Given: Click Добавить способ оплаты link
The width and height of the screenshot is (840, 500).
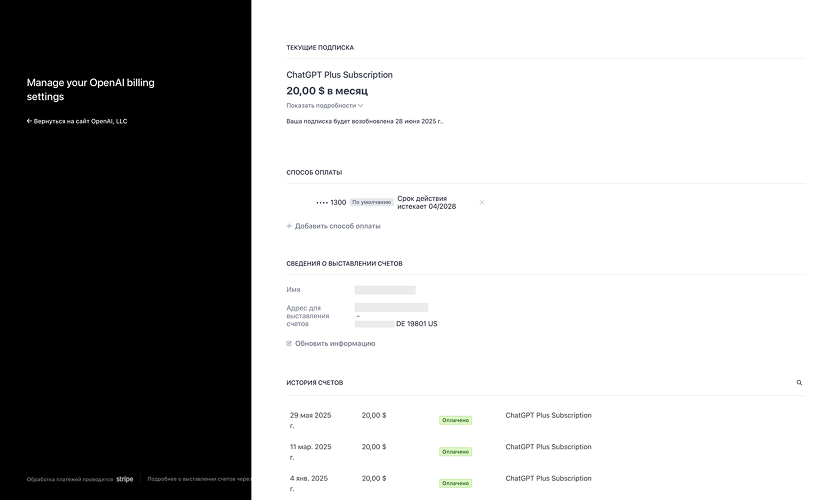Looking at the screenshot, I should click(333, 226).
